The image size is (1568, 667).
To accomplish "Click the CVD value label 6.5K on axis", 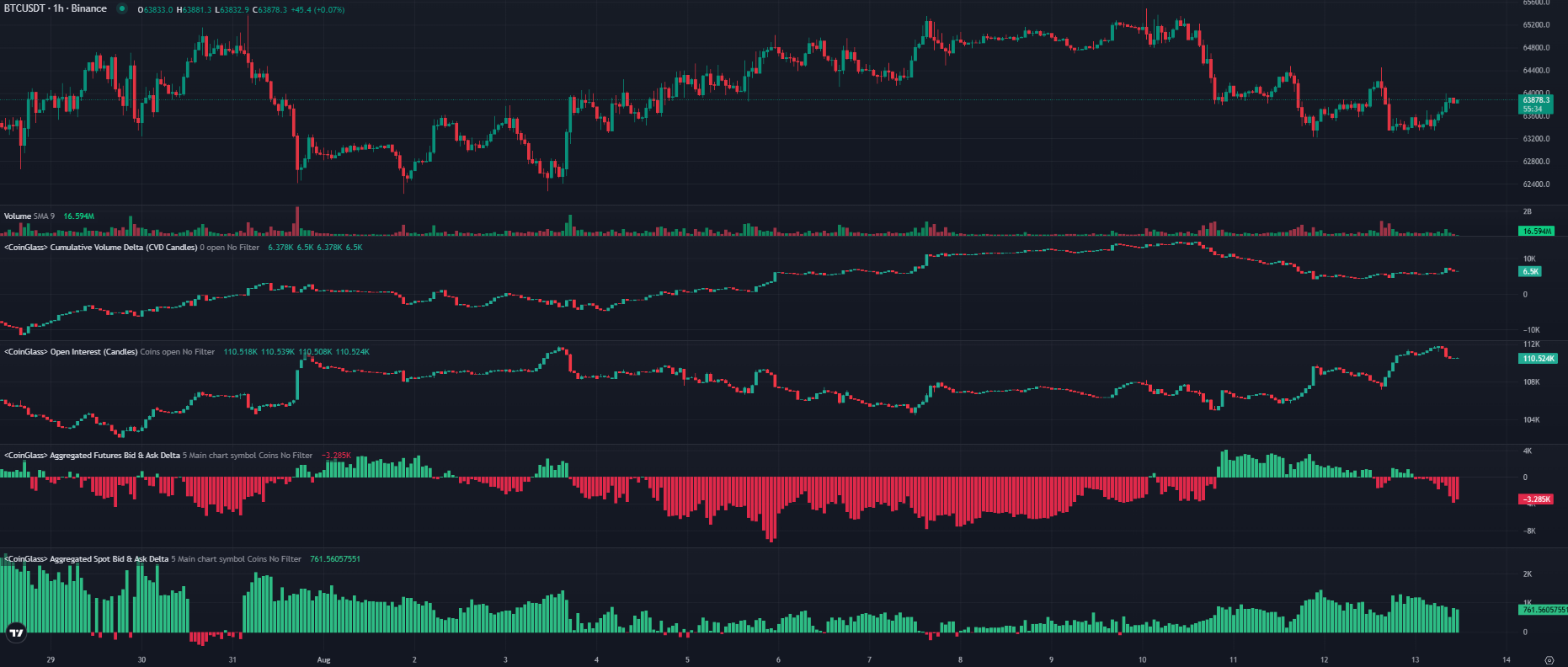I will click(x=1531, y=272).
